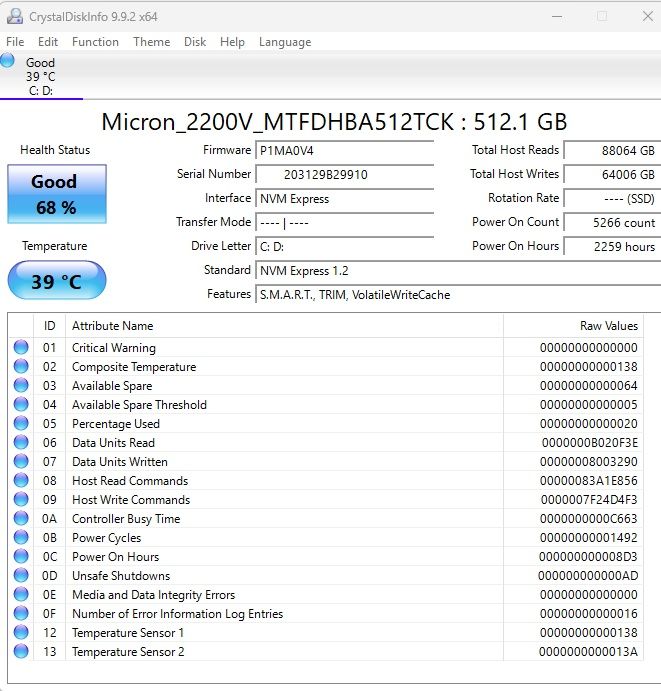Click Power On Hours value 2259 hours
The height and width of the screenshot is (691, 661).
click(613, 246)
